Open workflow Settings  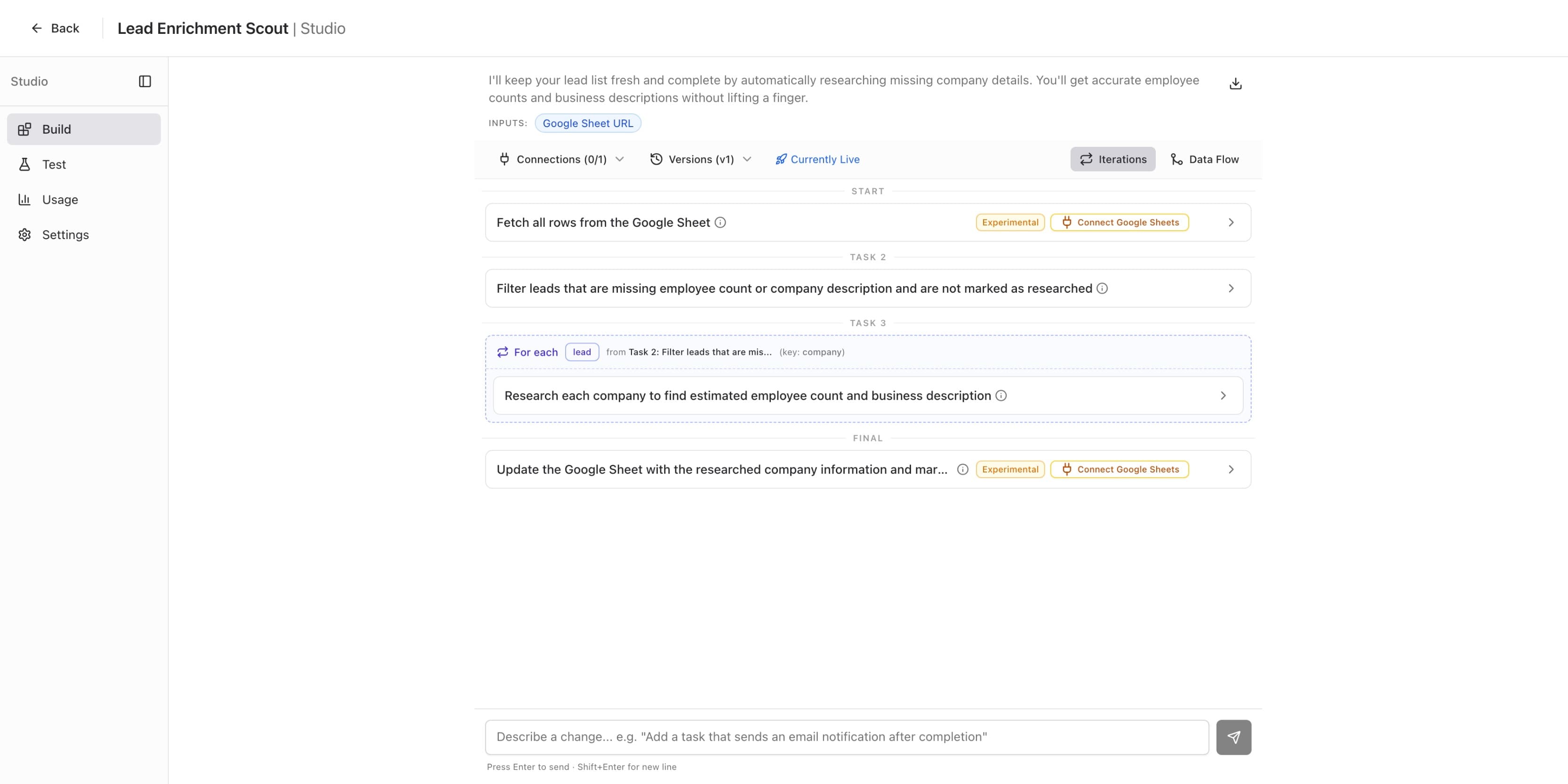pos(65,234)
